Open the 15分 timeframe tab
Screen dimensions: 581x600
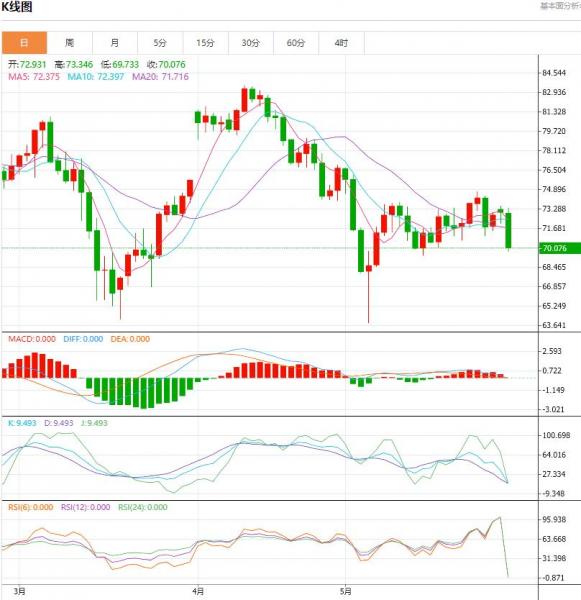[x=206, y=43]
